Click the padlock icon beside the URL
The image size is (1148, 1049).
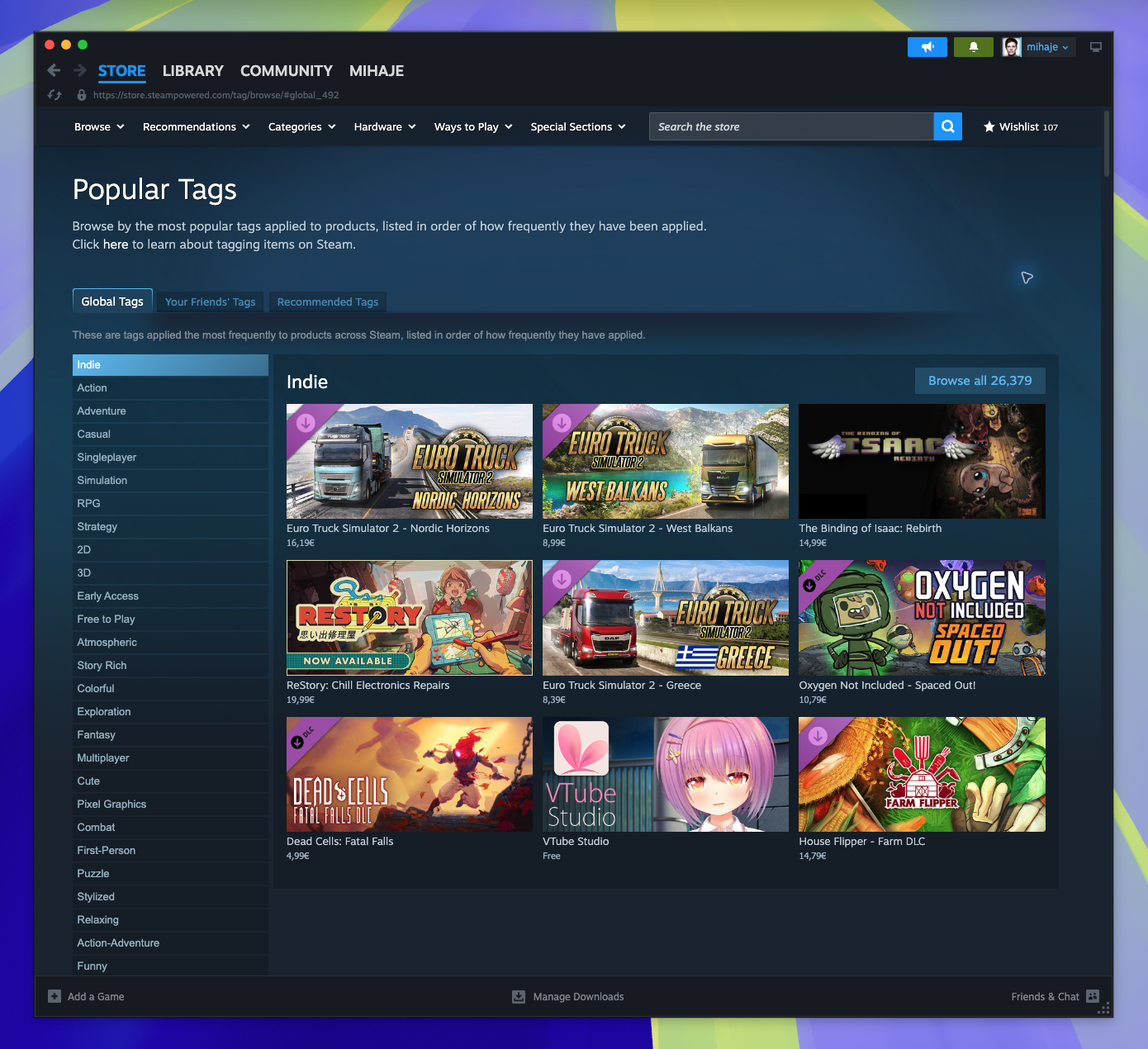point(82,95)
